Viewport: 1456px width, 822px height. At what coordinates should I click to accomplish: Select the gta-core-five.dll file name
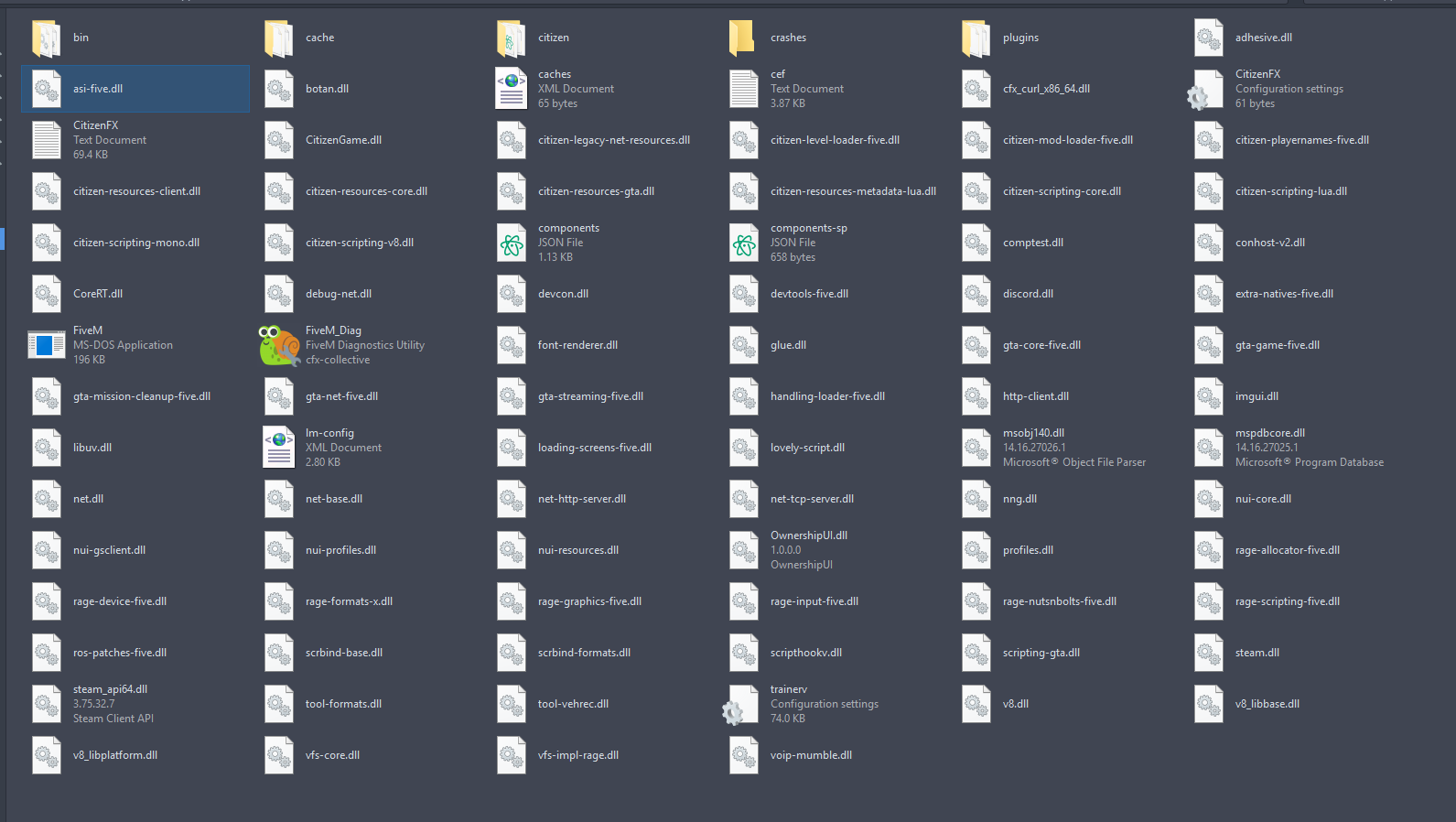pos(1041,345)
